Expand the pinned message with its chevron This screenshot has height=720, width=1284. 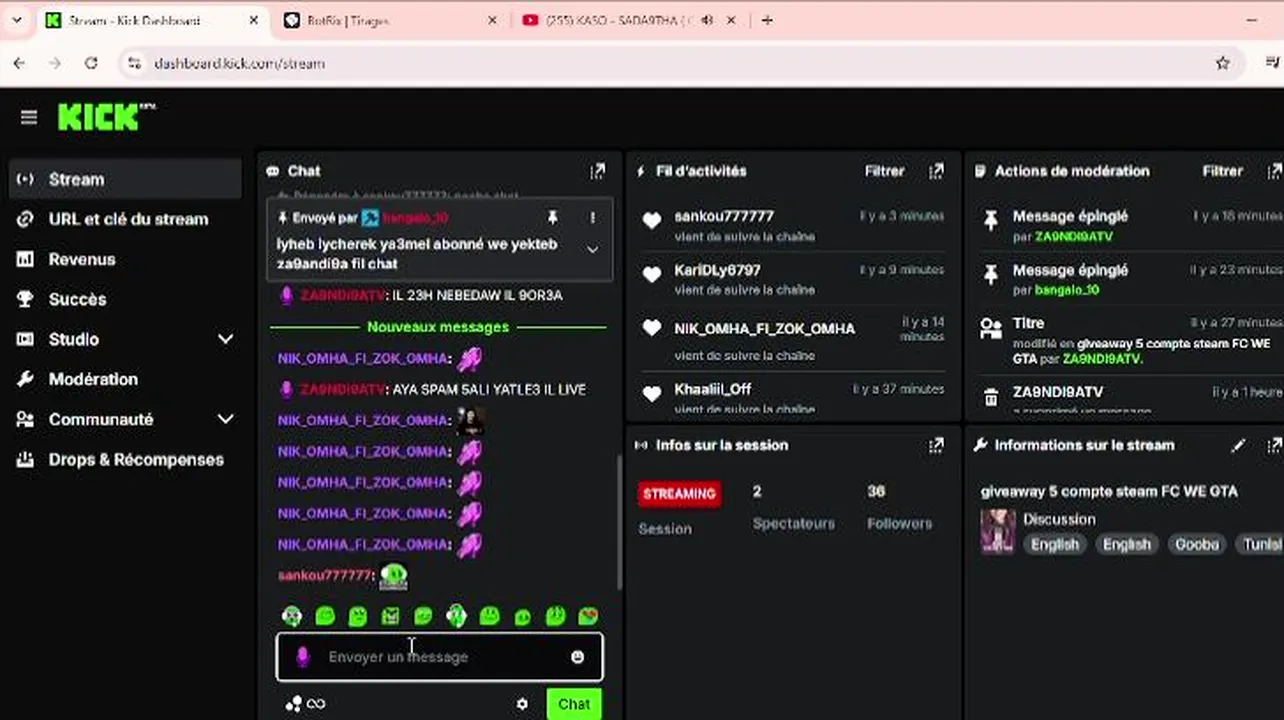point(593,249)
